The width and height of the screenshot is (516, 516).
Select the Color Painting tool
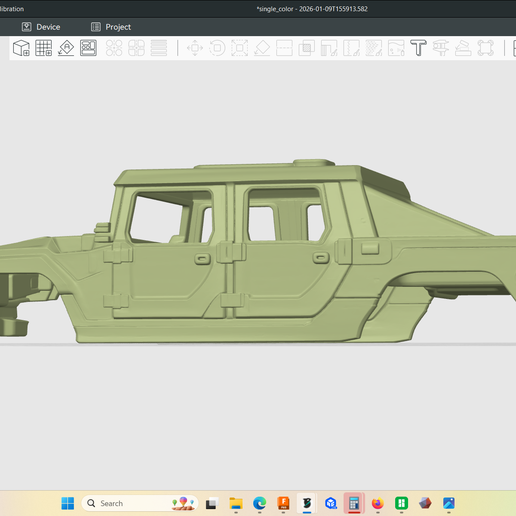[396, 48]
